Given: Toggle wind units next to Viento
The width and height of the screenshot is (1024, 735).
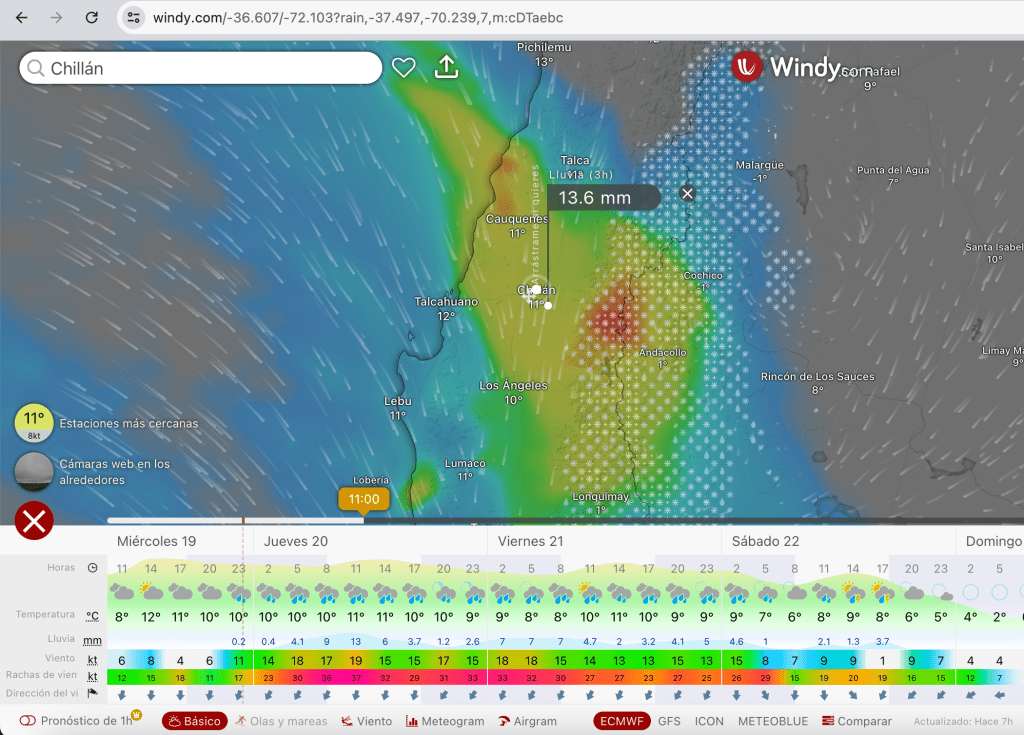Looking at the screenshot, I should pyautogui.click(x=92, y=660).
